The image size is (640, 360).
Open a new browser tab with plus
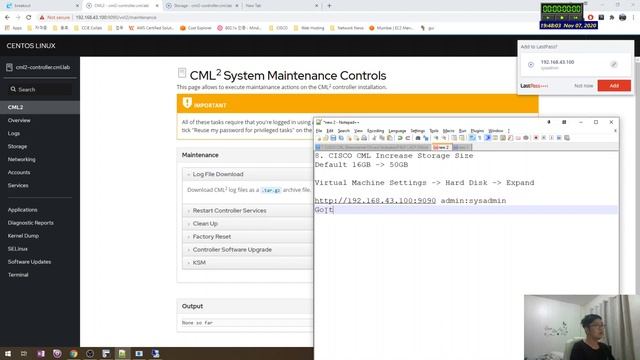point(329,6)
